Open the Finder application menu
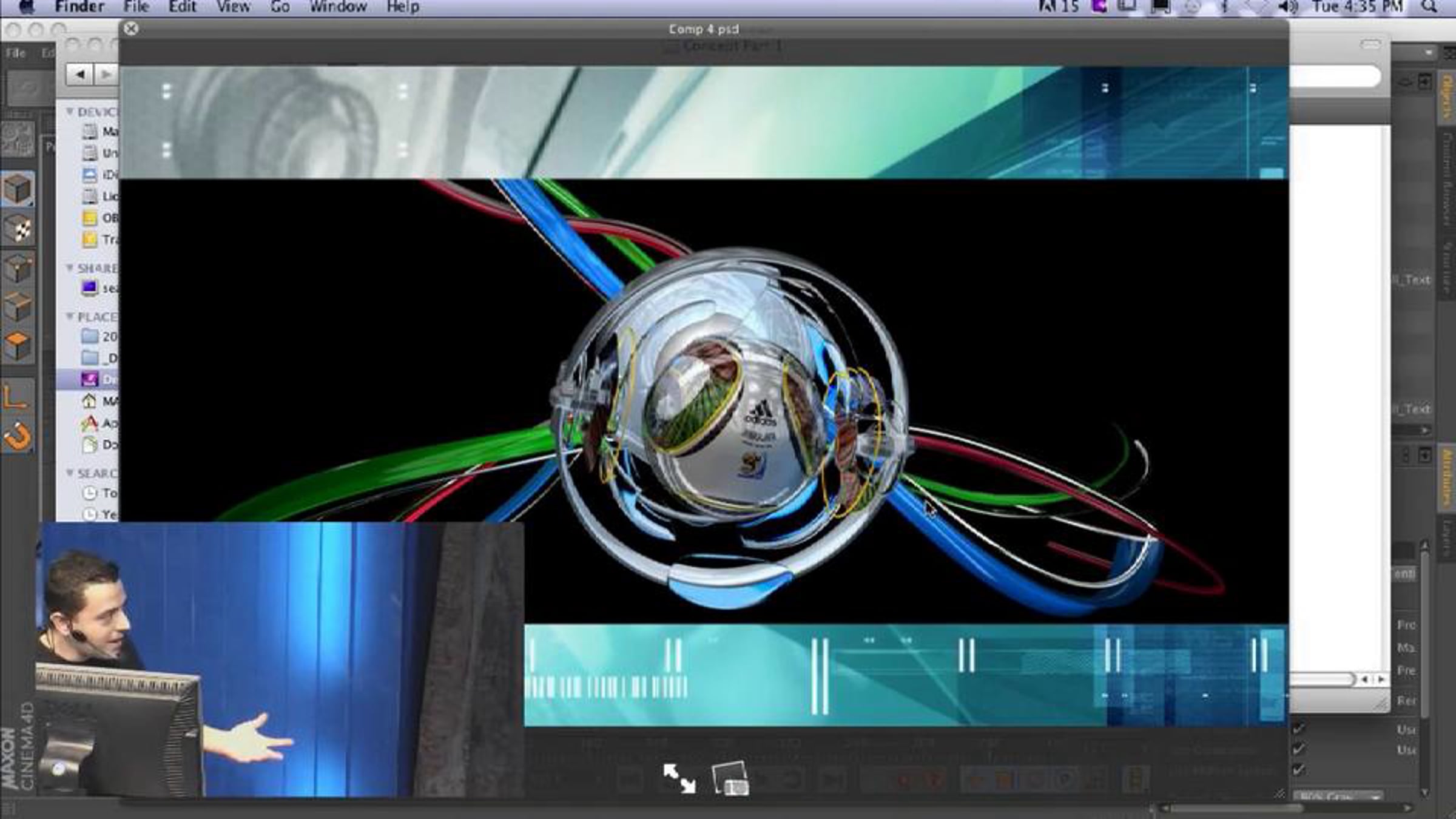 [x=79, y=7]
